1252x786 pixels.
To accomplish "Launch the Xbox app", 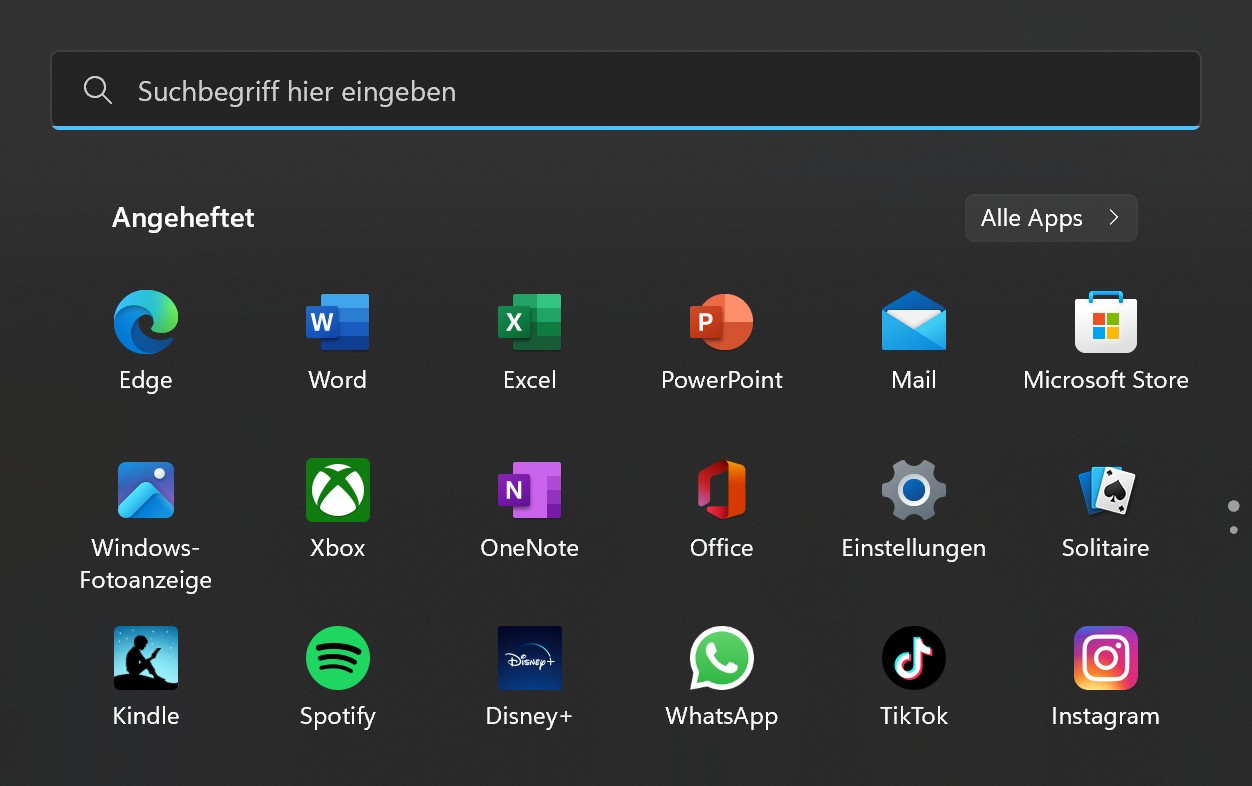I will coord(338,490).
